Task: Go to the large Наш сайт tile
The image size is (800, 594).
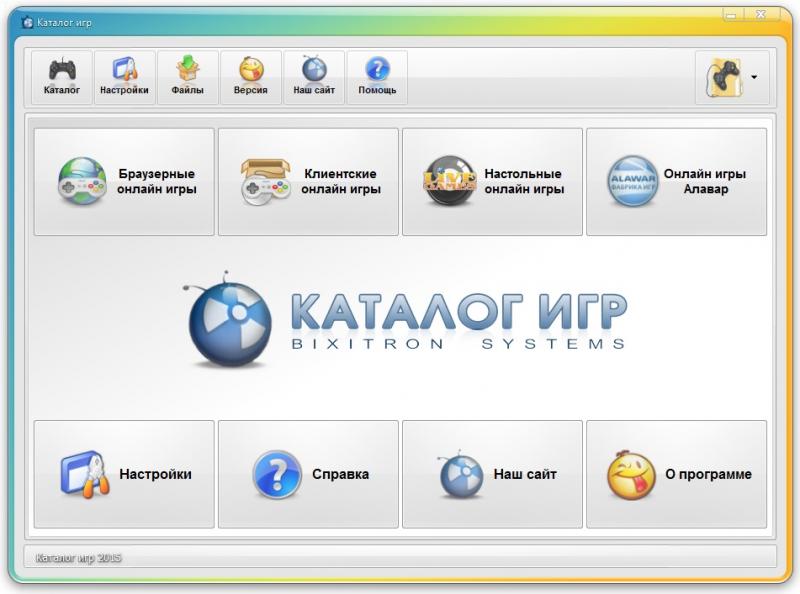Action: pos(492,474)
